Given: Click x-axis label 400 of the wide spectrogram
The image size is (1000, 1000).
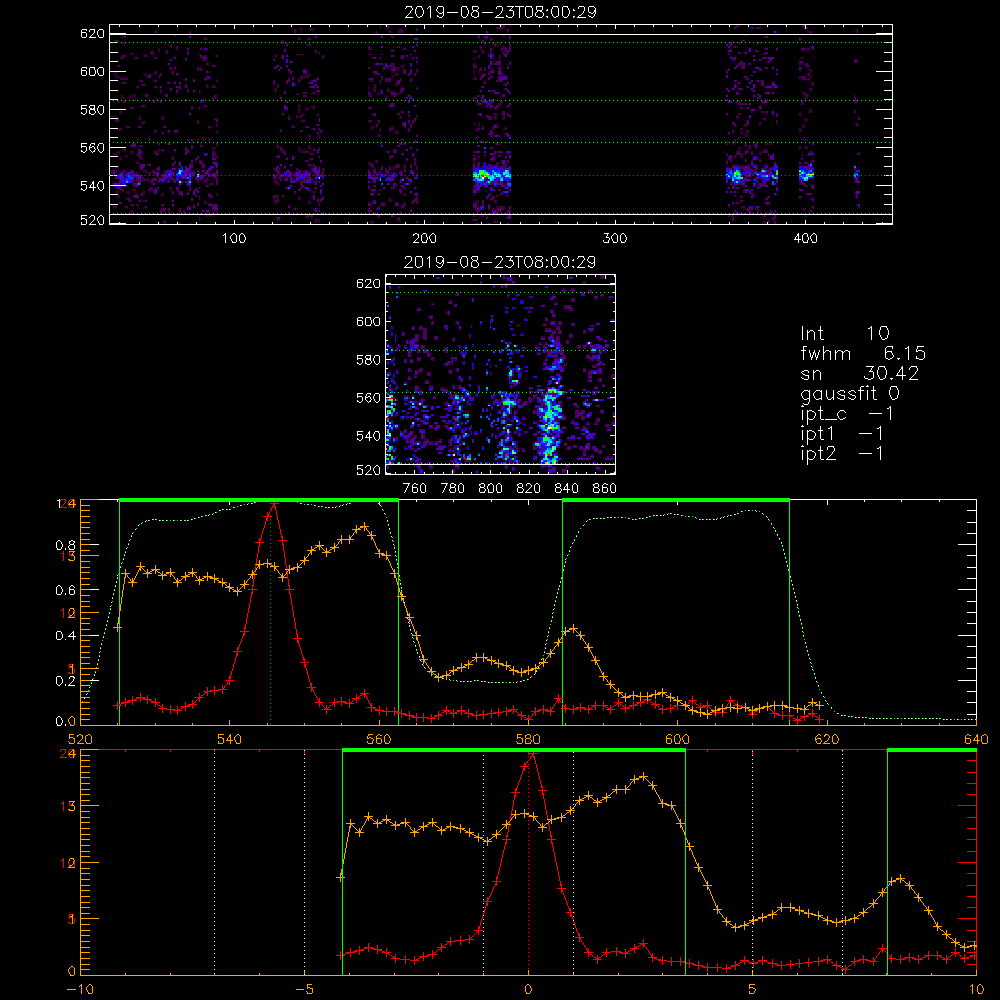Looking at the screenshot, I should tap(805, 239).
